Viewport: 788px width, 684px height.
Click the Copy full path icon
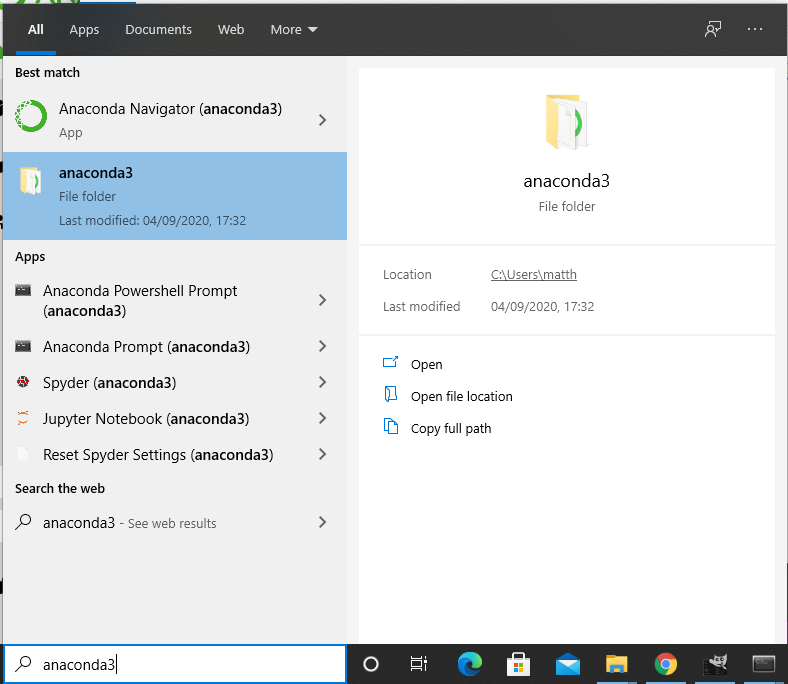coord(390,426)
